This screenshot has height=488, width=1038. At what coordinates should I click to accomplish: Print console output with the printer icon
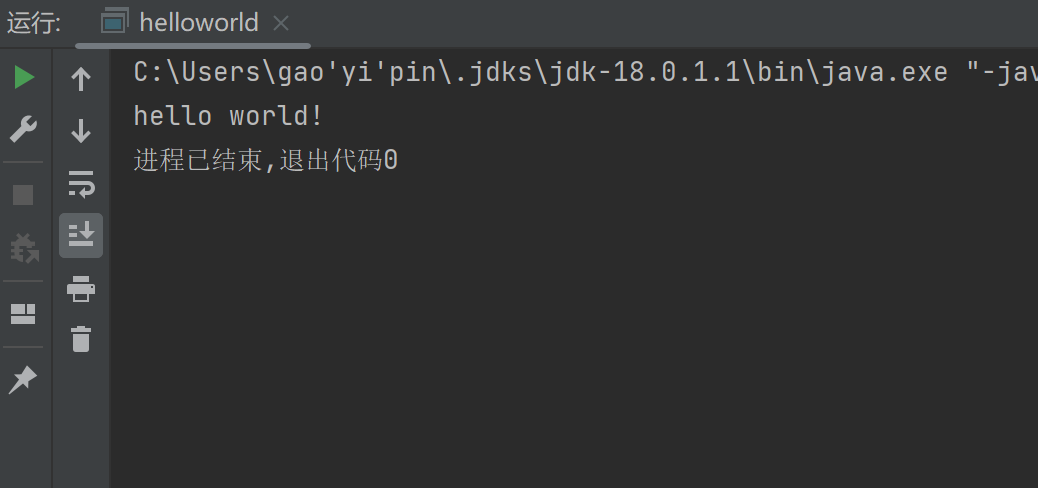tap(81, 289)
